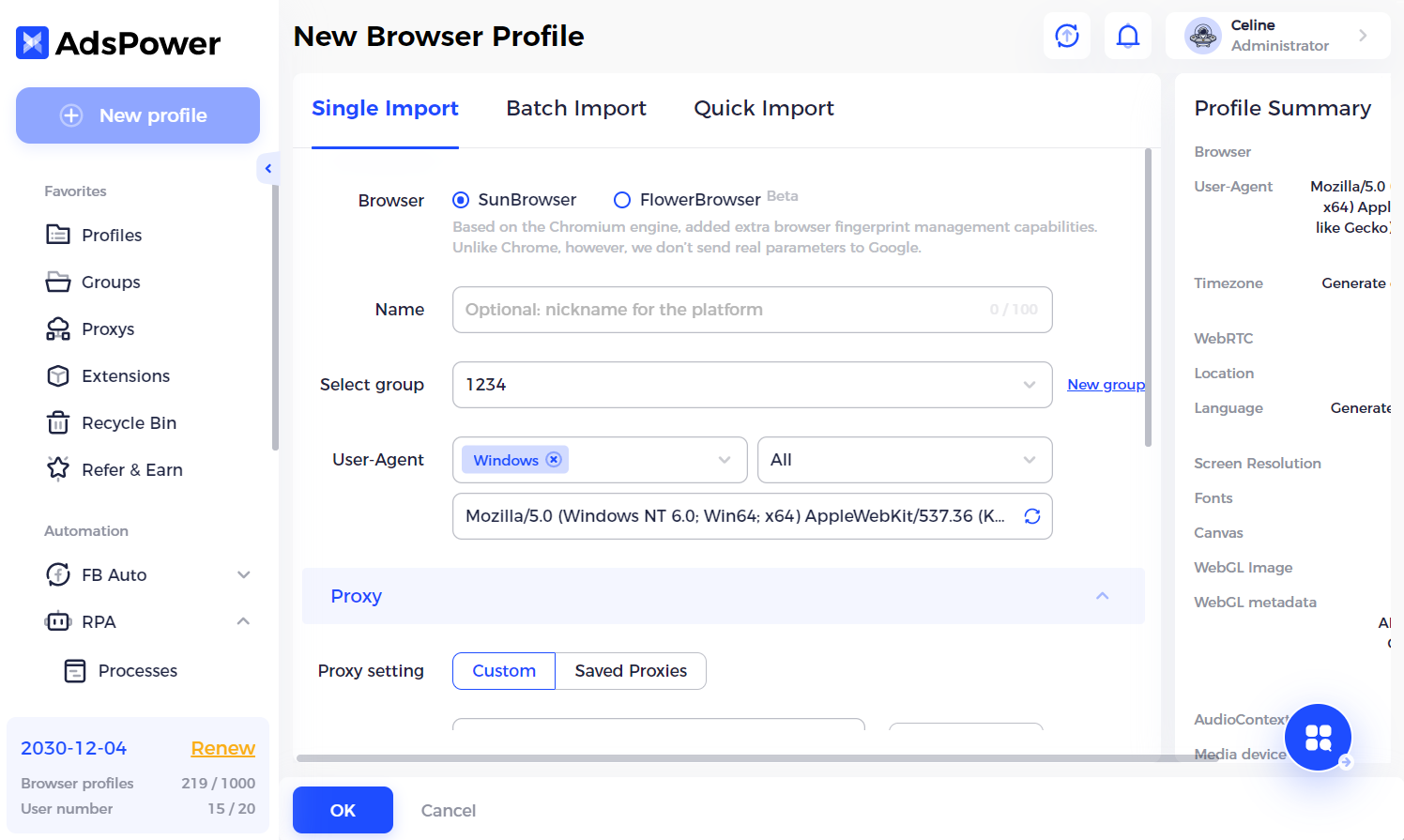The height and width of the screenshot is (840, 1404).
Task: Click the User-Agent string text field
Action: click(x=753, y=516)
